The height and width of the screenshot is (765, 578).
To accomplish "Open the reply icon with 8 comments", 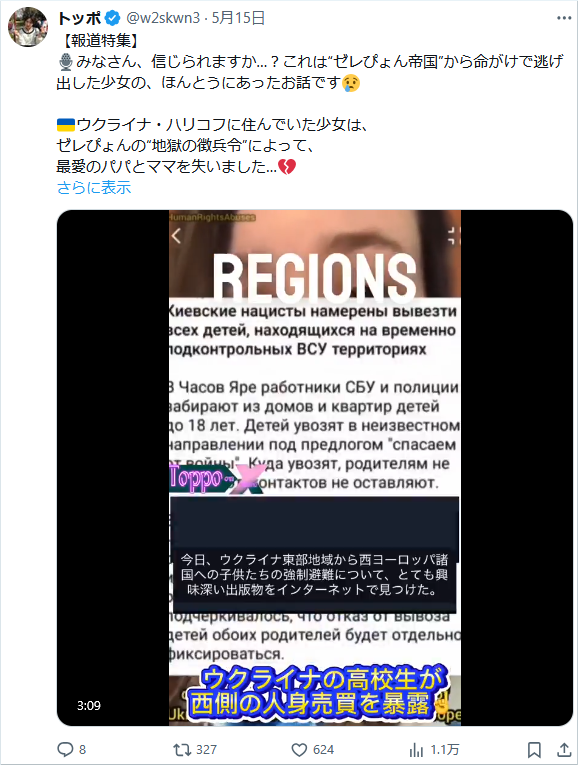I will click(65, 749).
